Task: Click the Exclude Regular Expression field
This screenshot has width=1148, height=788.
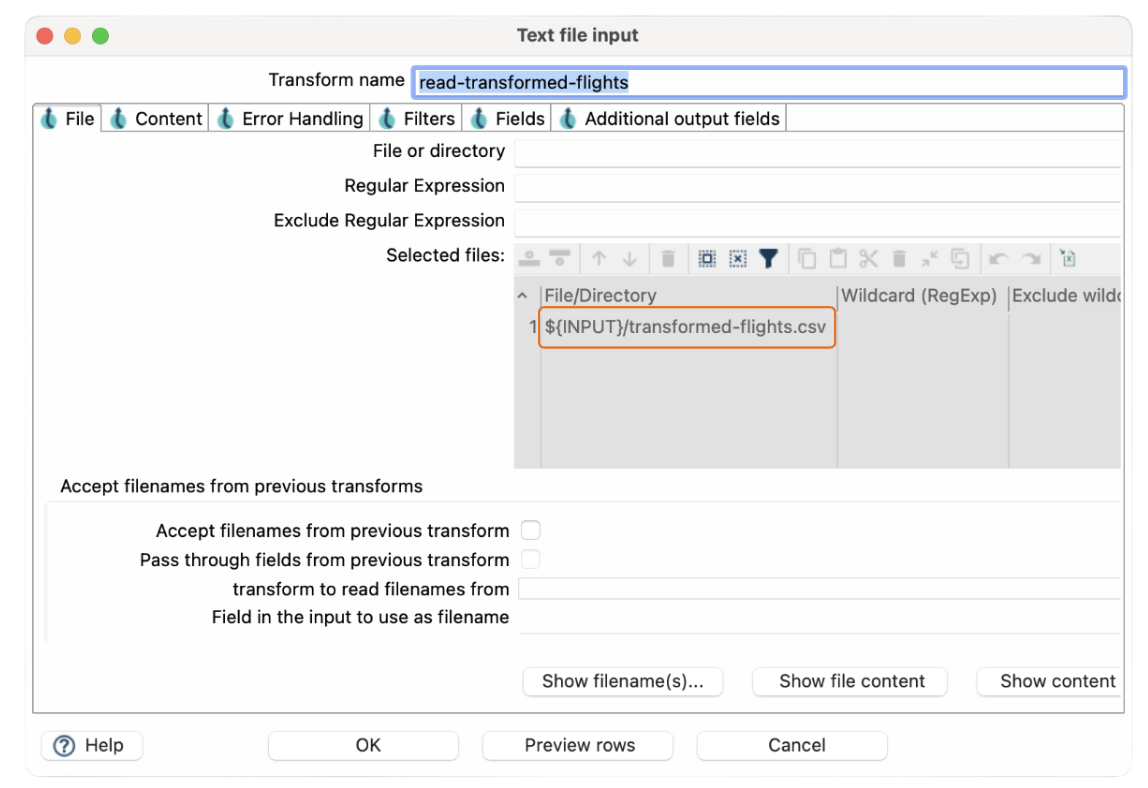Action: point(818,222)
